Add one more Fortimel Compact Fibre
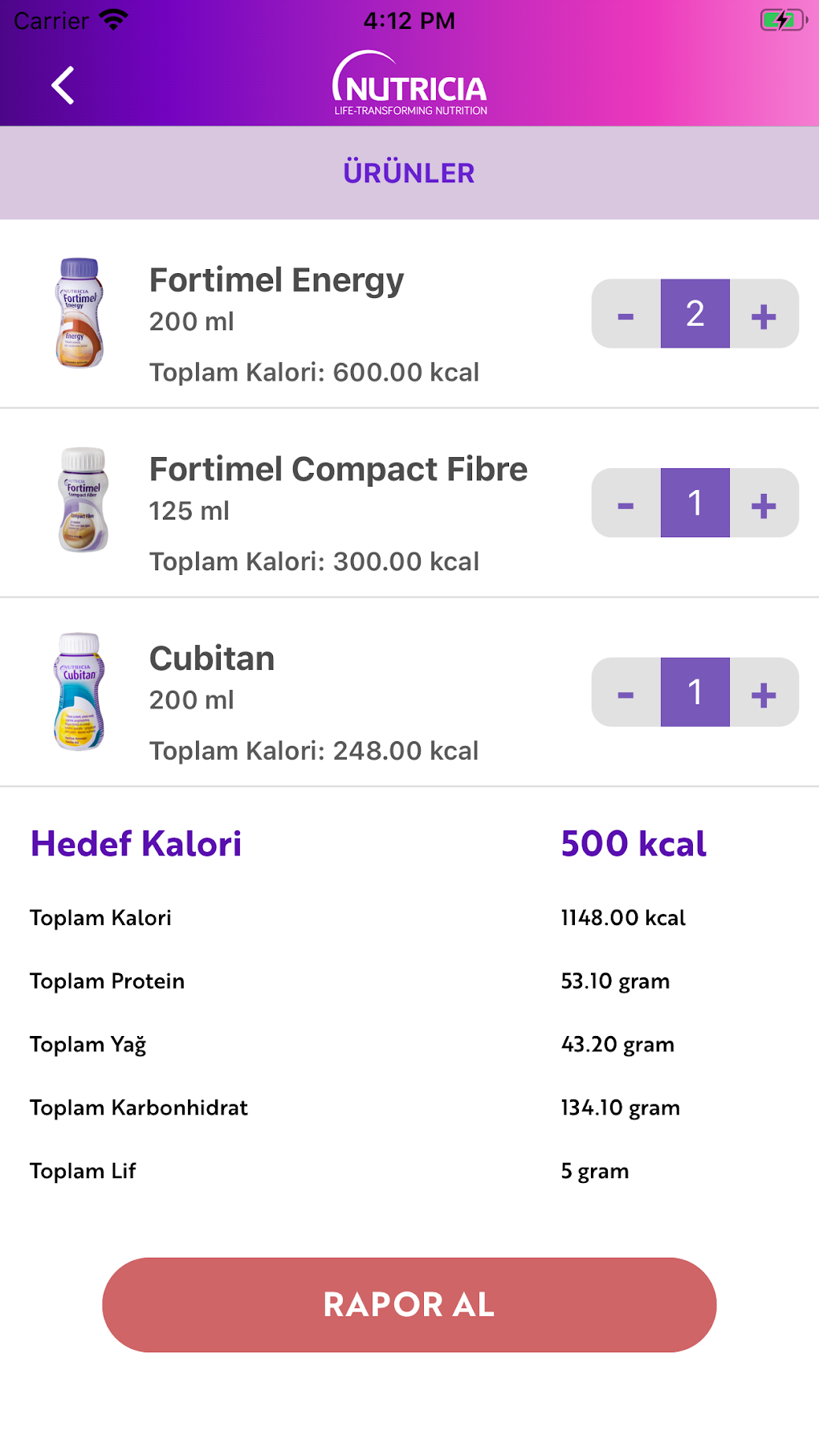Screen dimensions: 819x1456 [764, 504]
